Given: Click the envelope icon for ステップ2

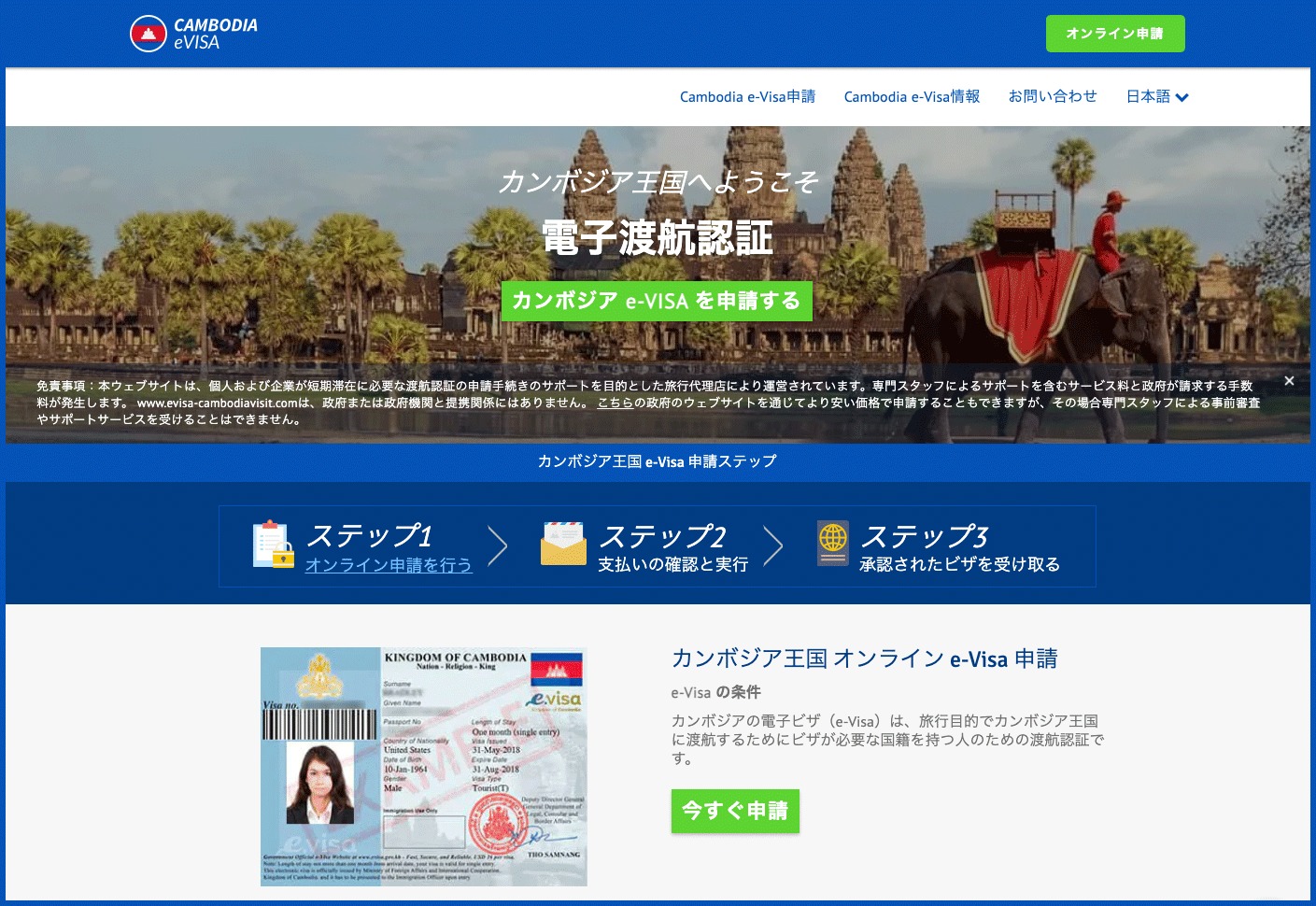Looking at the screenshot, I should [563, 543].
